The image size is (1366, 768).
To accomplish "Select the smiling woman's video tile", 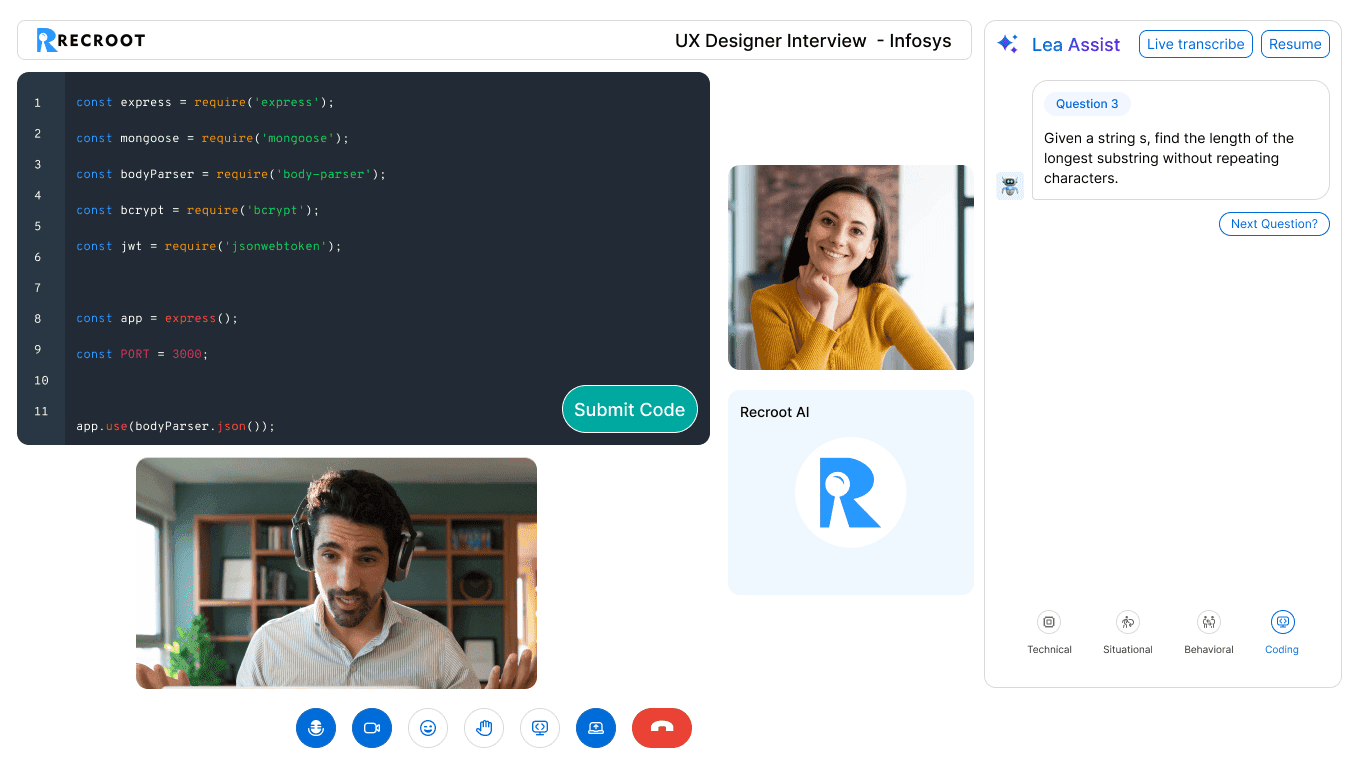I will (x=851, y=268).
